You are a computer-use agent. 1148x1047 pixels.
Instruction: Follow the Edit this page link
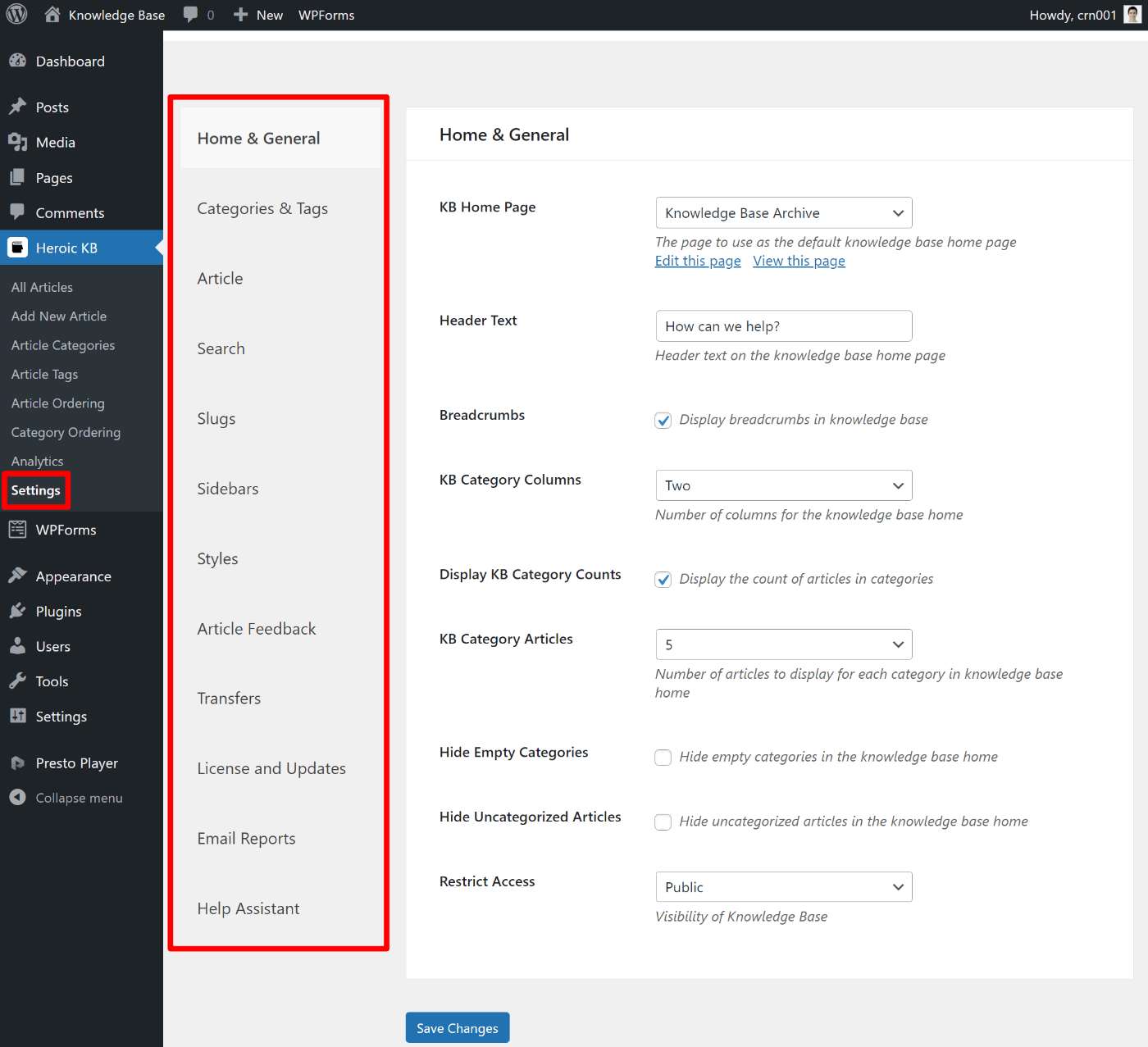[697, 261]
